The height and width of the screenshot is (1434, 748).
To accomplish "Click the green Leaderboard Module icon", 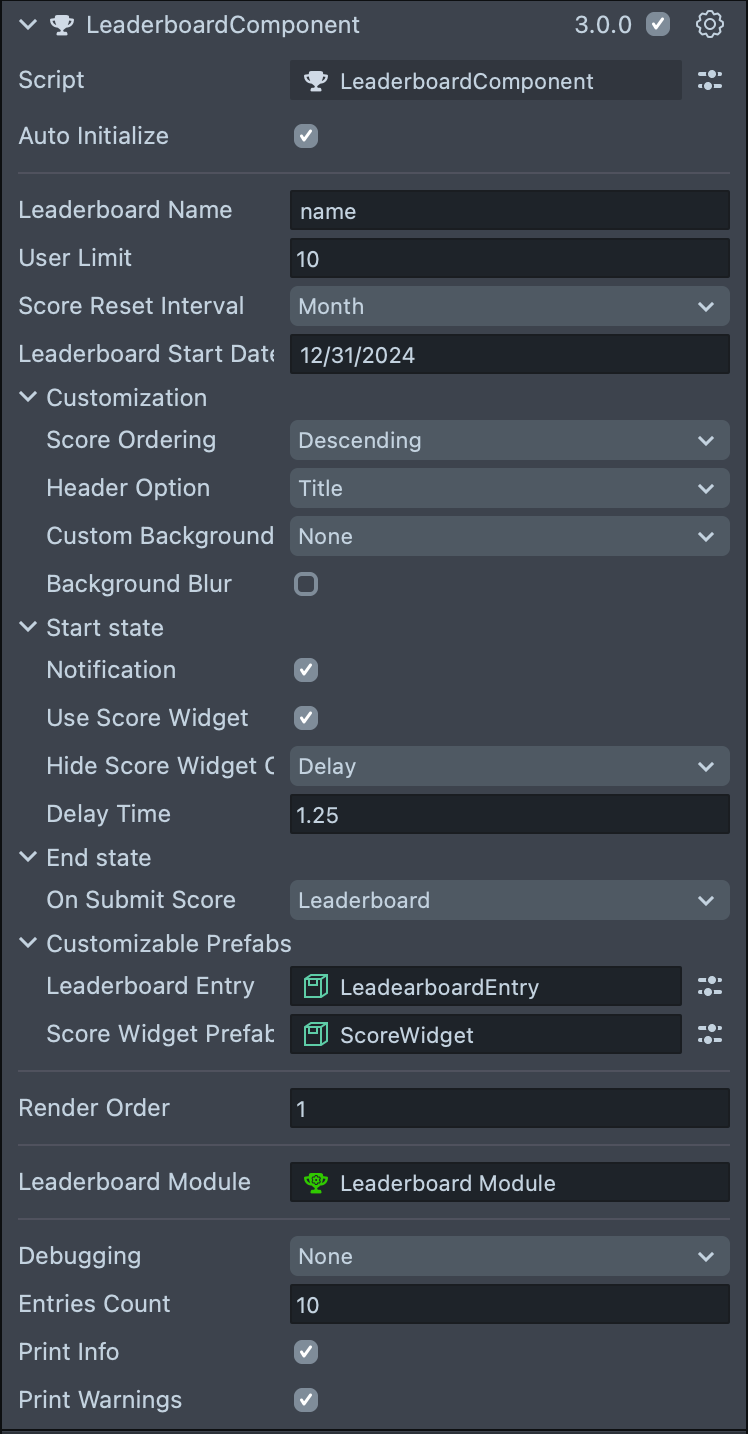I will 316,1183.
